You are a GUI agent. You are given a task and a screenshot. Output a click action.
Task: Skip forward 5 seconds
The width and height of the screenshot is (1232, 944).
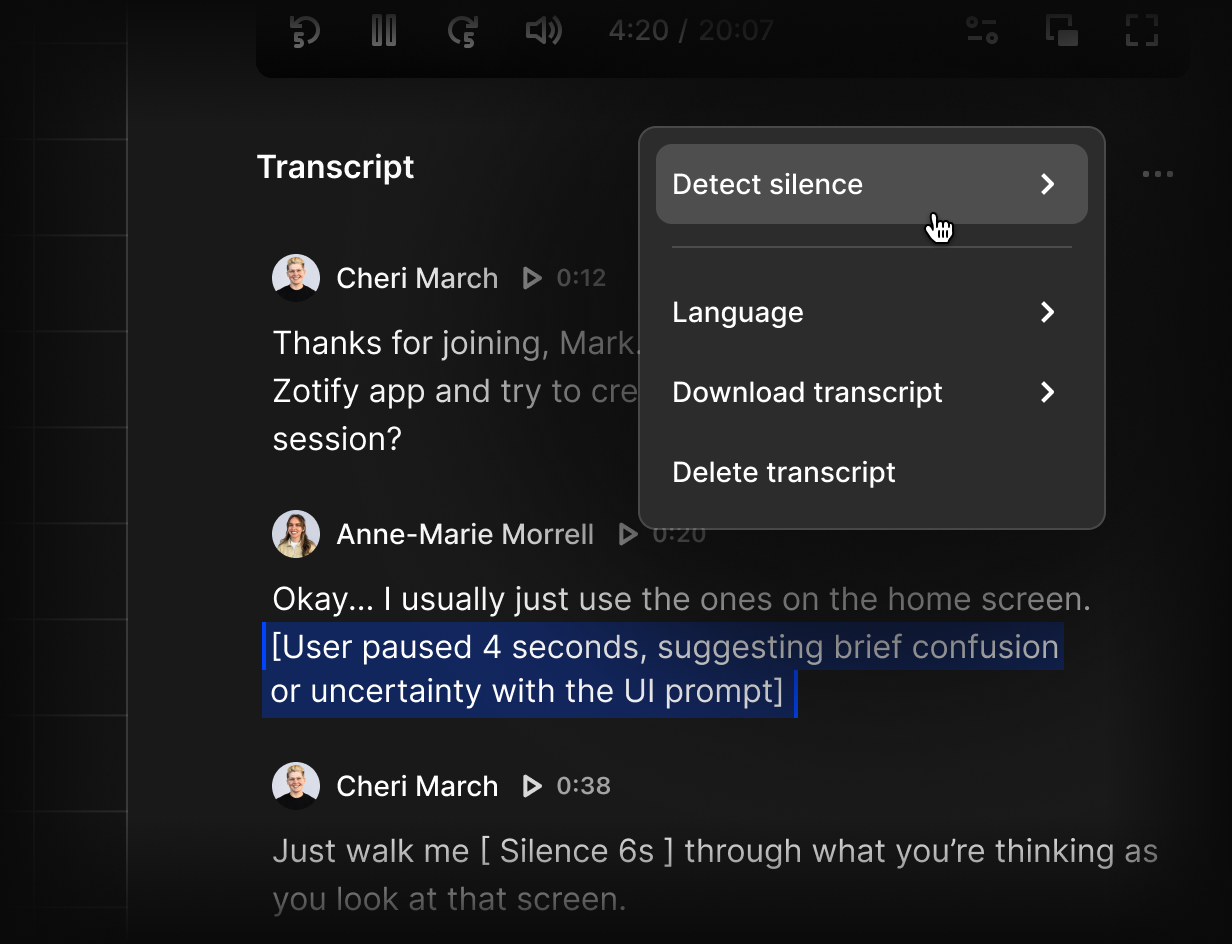tap(463, 30)
